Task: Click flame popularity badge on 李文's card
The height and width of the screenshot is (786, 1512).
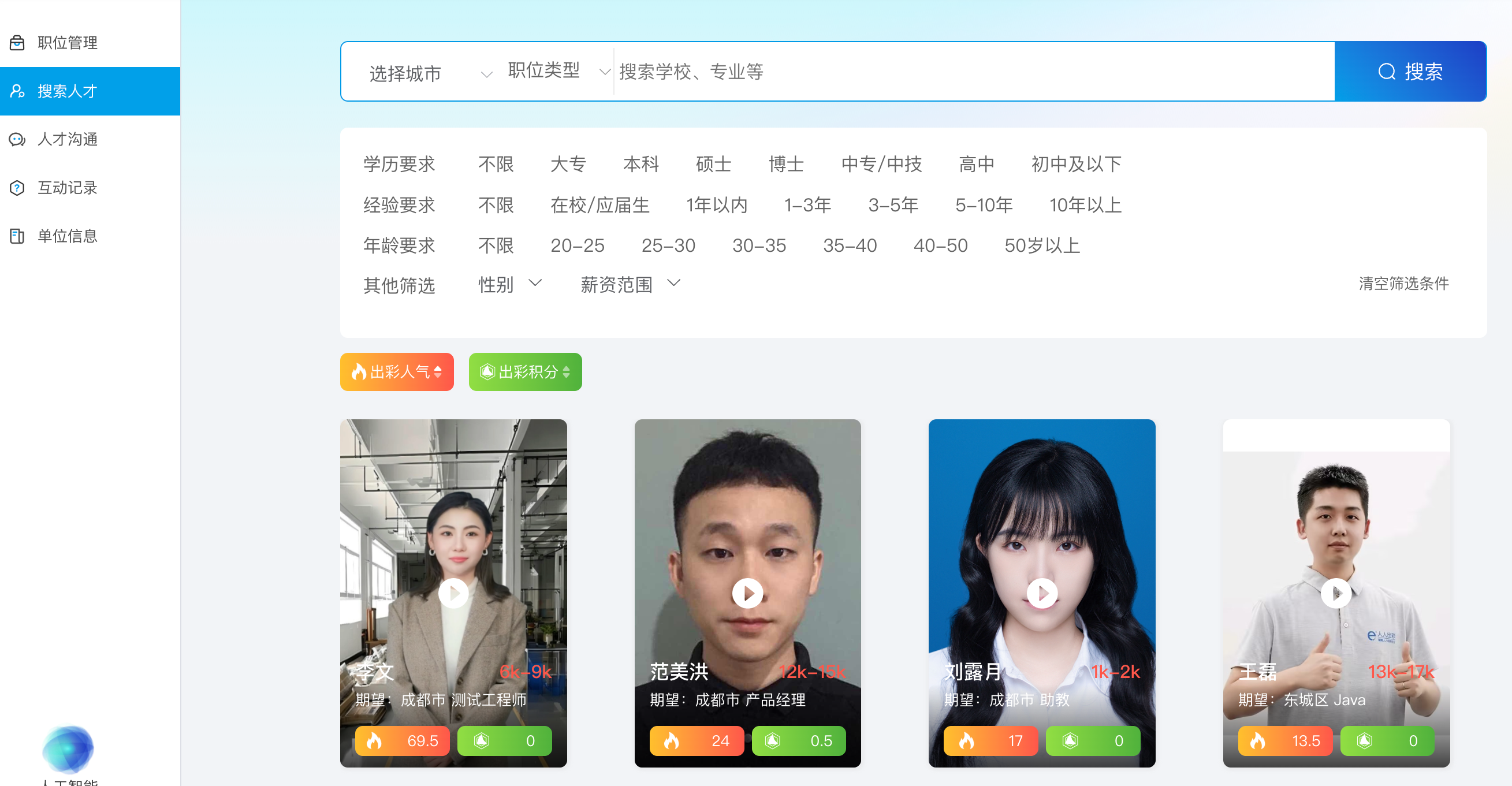Action: point(402,741)
